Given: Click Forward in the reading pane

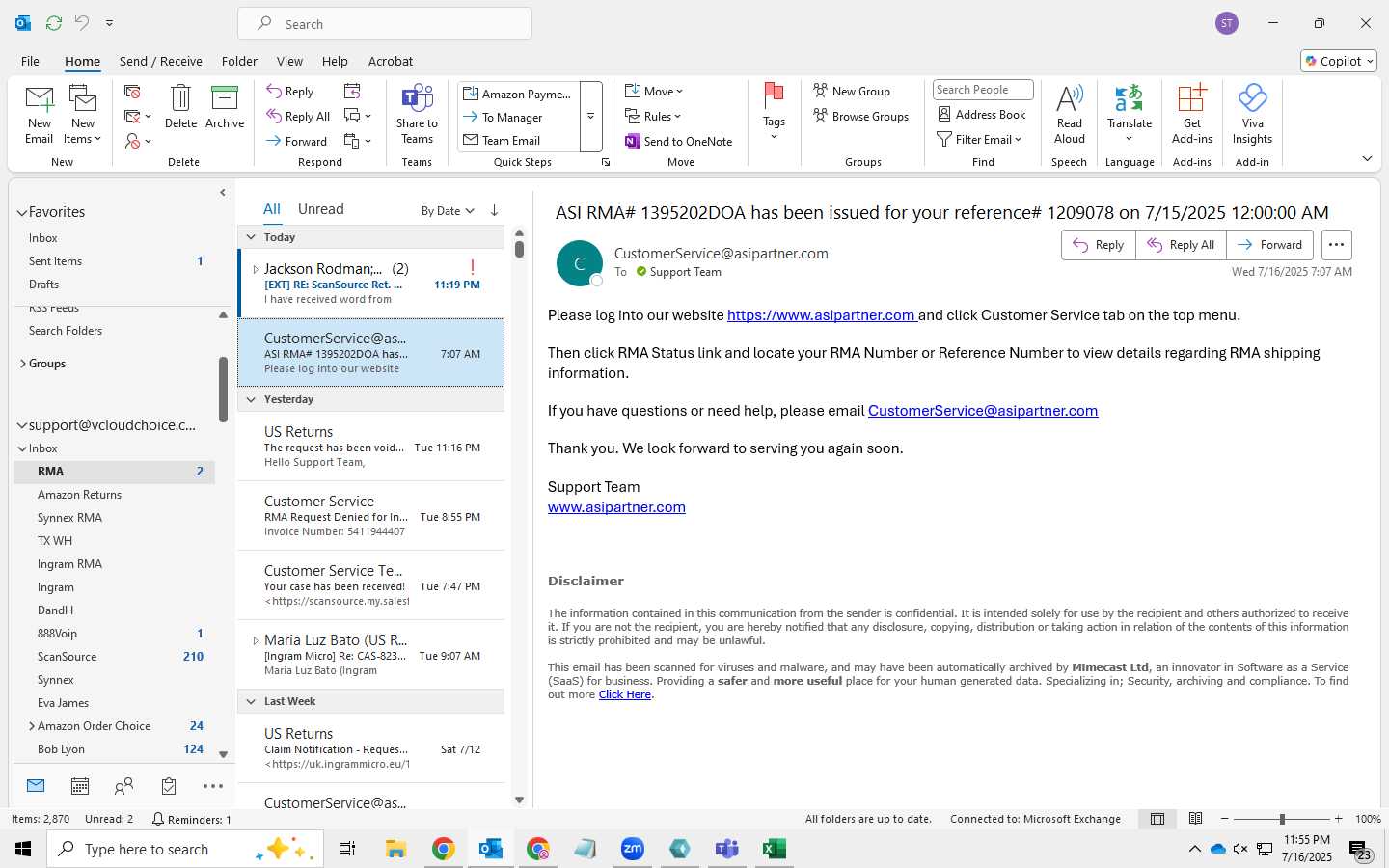Looking at the screenshot, I should (x=1269, y=245).
